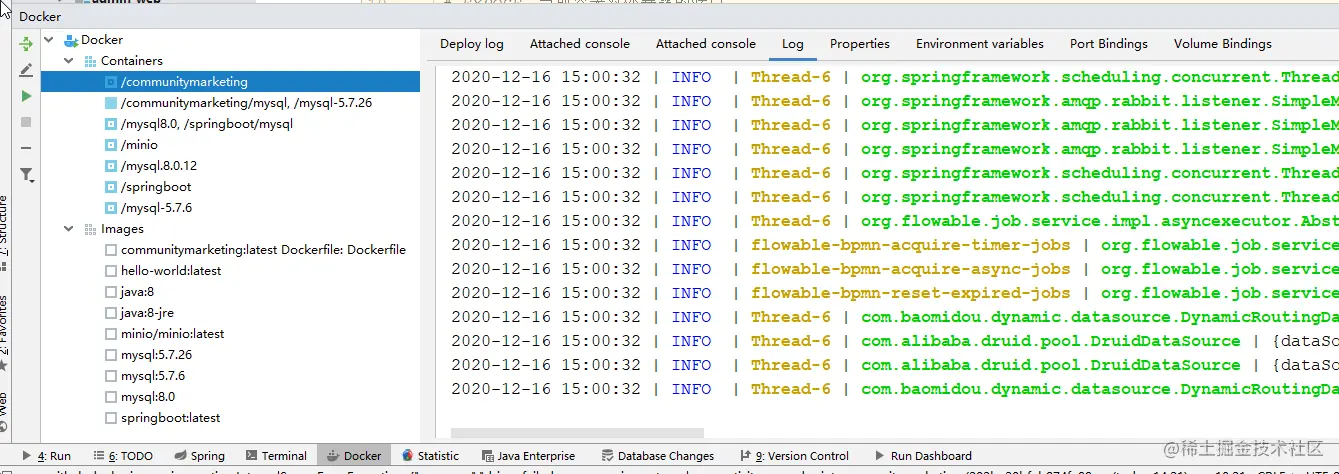Click the Containers grid icon
Image resolution: width=1339 pixels, height=474 pixels.
coord(90,61)
